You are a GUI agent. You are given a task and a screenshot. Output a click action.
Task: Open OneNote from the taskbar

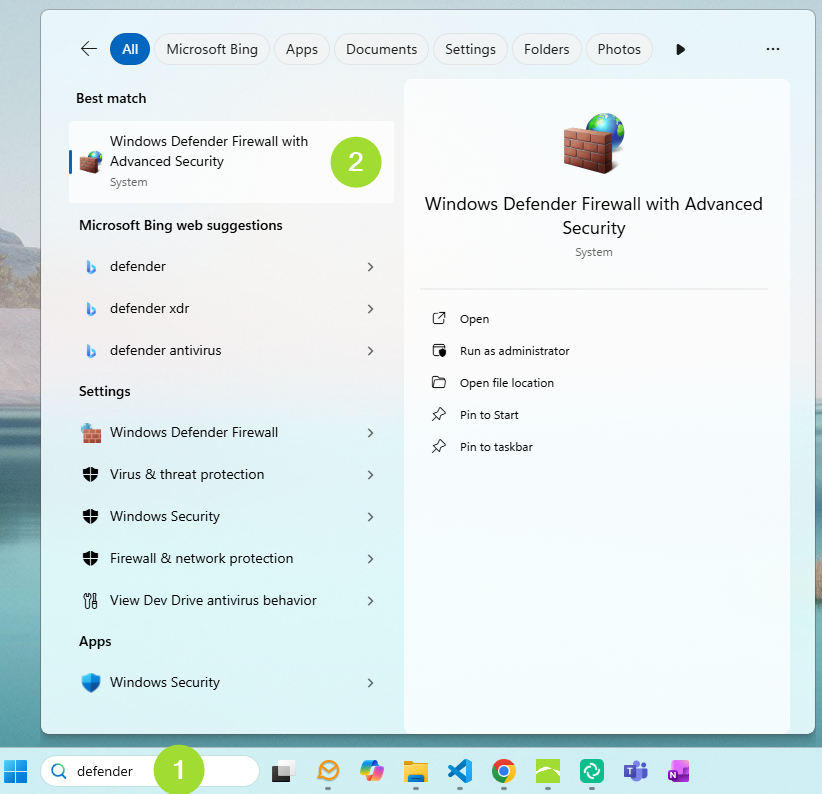[679, 771]
